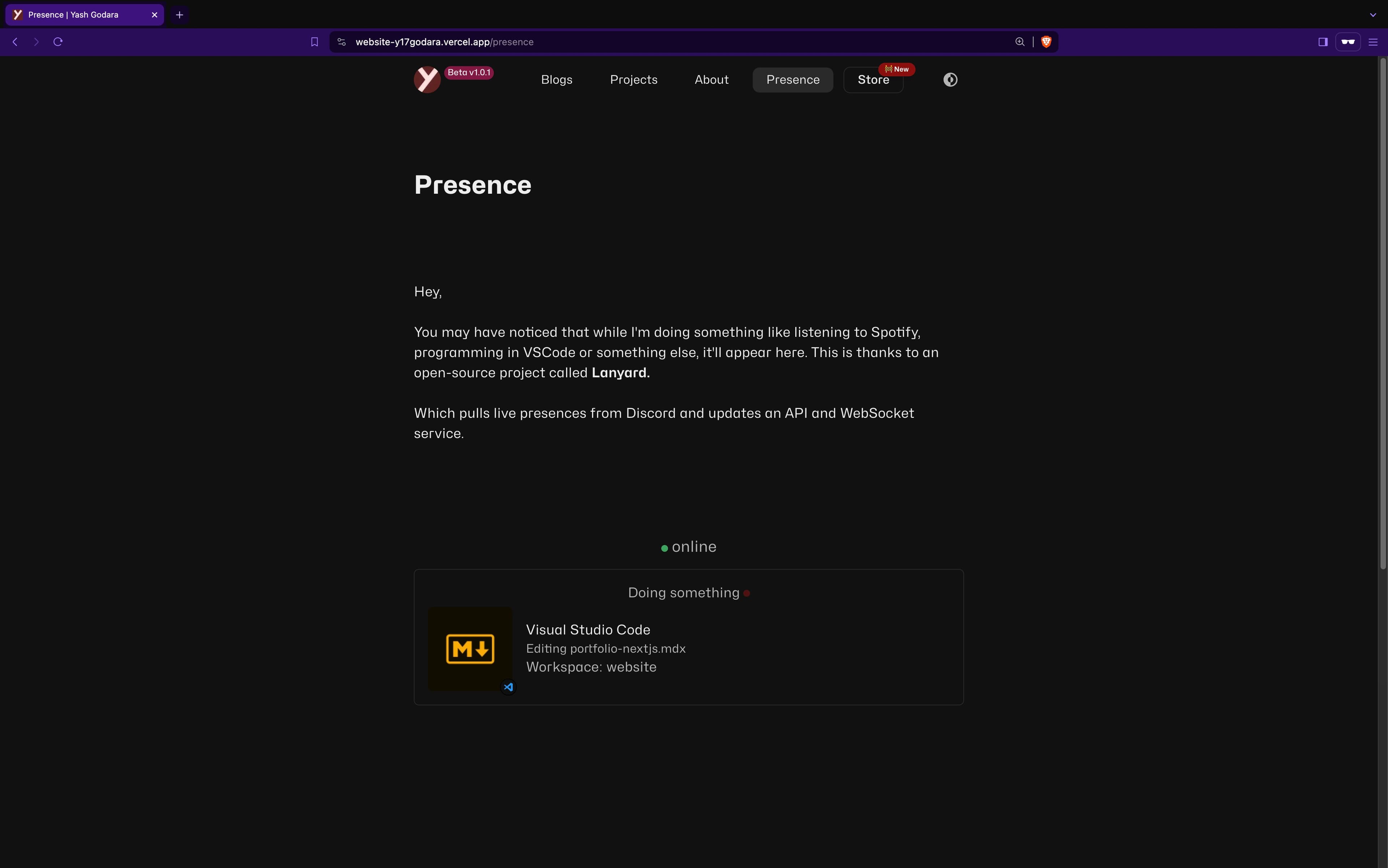Toggle the Presence active nav item

click(793, 79)
